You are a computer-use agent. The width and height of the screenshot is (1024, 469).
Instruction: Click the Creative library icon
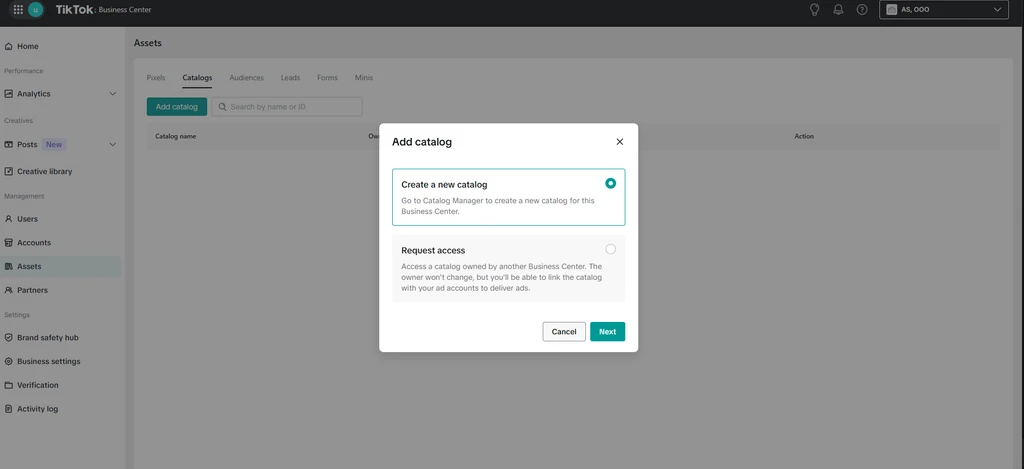[8, 172]
